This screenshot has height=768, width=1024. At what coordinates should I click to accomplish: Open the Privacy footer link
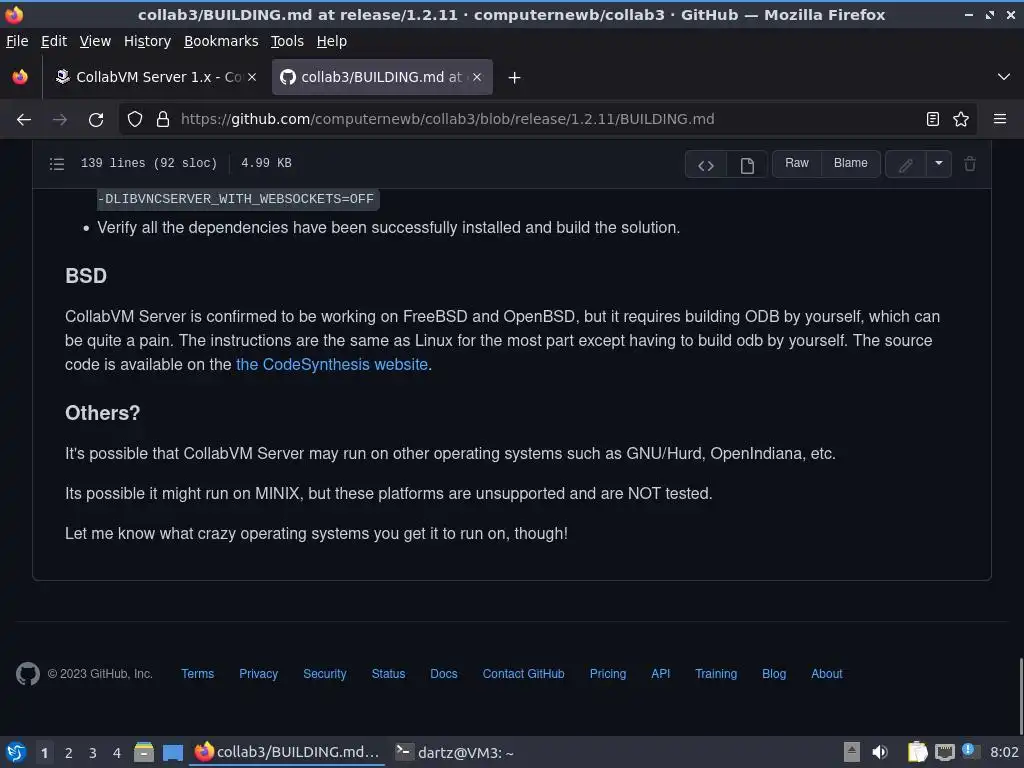258,674
